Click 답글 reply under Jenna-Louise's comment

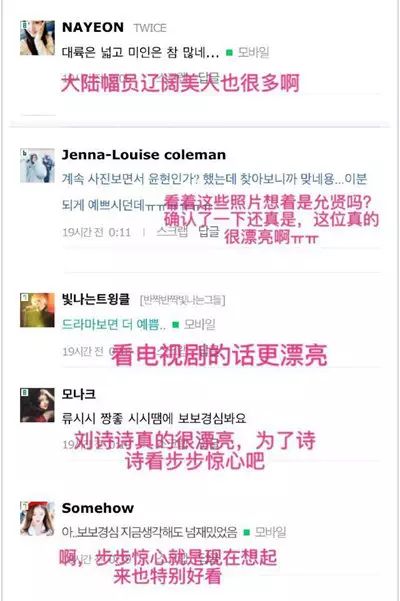pos(209,232)
